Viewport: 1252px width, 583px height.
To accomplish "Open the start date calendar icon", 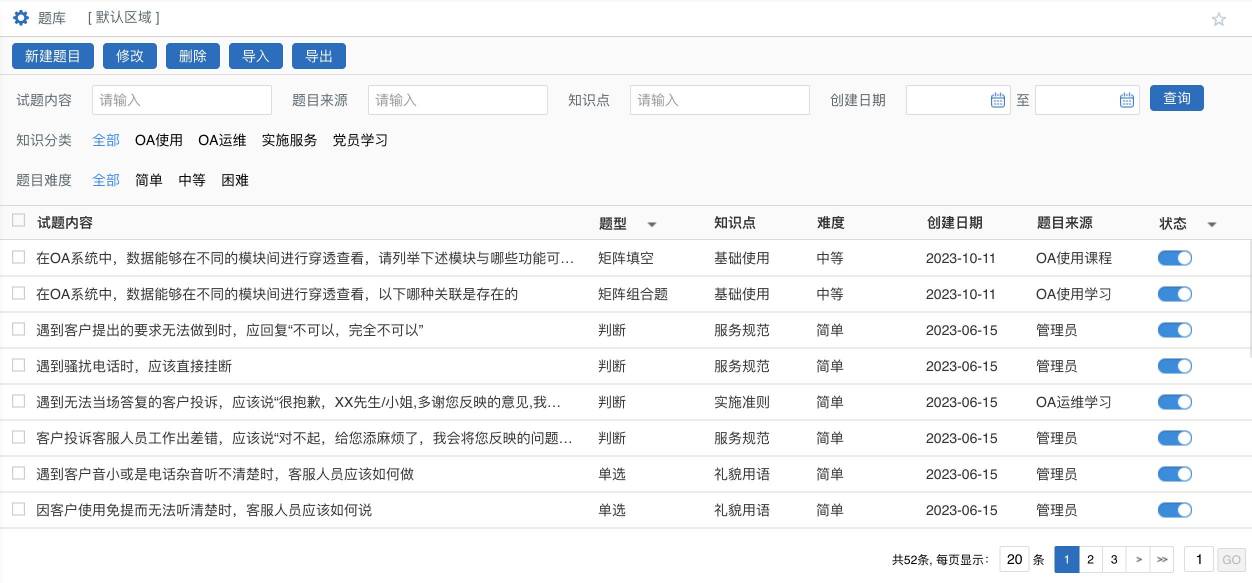I will point(997,100).
